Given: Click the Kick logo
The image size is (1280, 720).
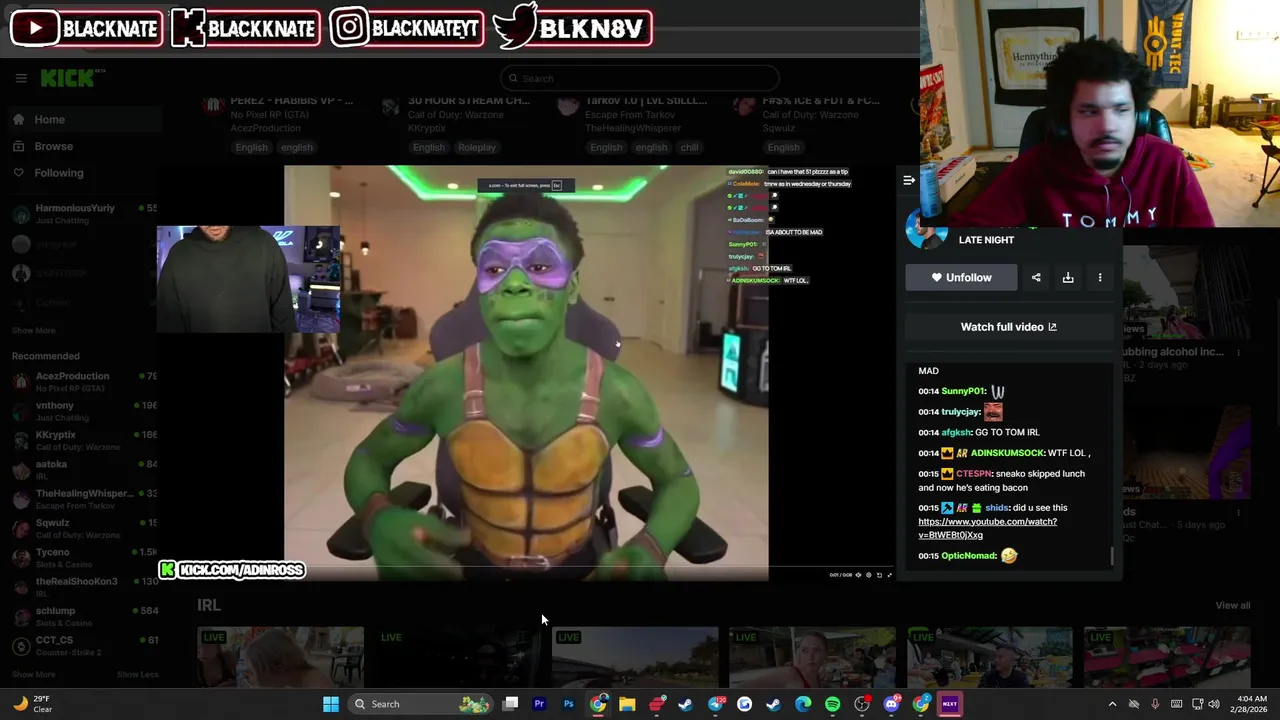Looking at the screenshot, I should (72, 78).
